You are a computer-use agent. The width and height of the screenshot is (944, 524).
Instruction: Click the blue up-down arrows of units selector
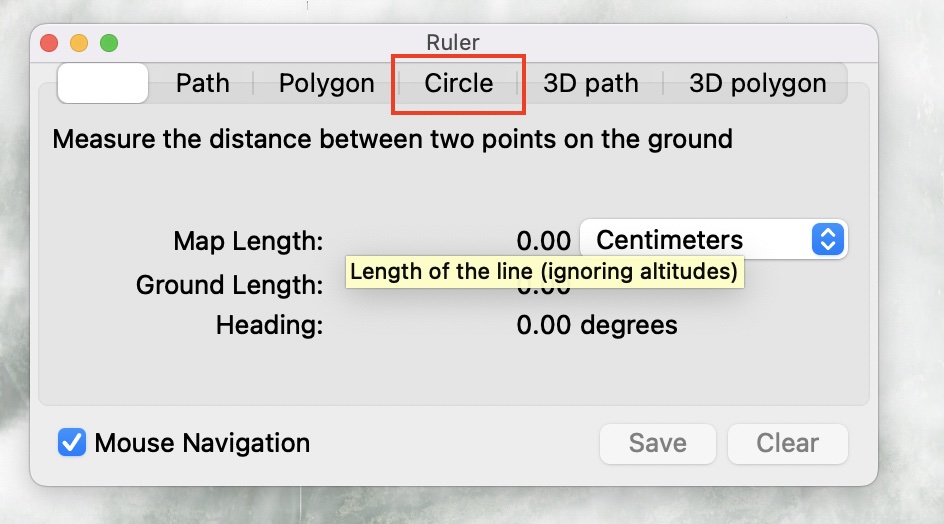click(x=828, y=239)
